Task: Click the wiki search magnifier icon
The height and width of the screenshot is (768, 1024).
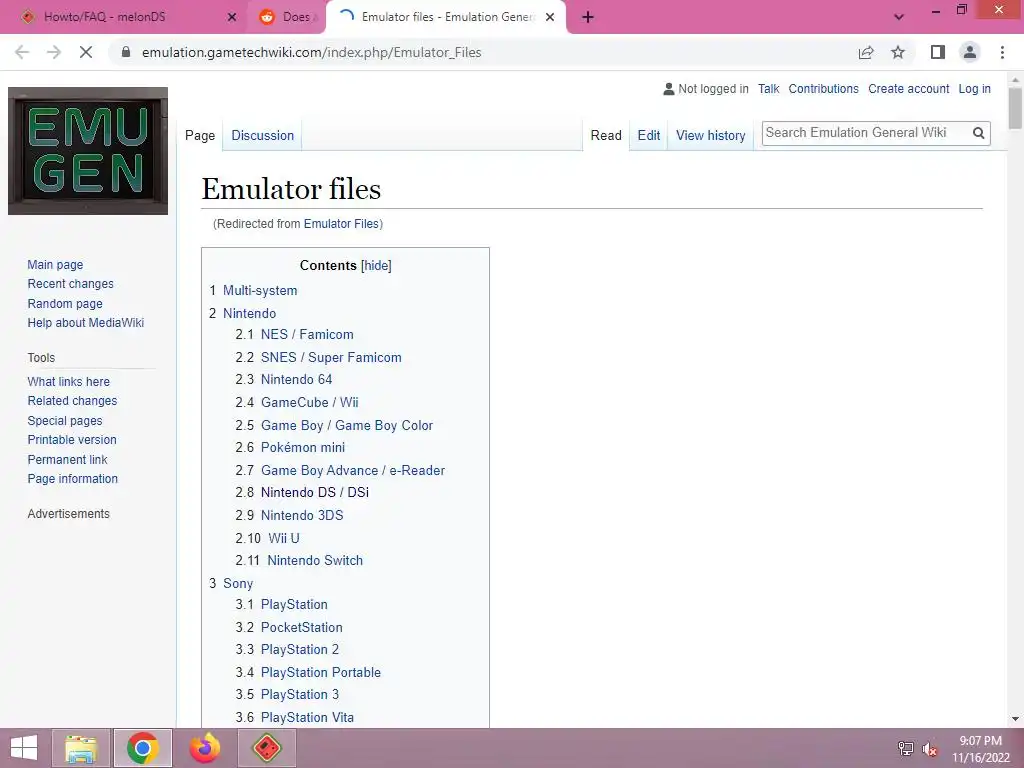Action: [x=978, y=133]
